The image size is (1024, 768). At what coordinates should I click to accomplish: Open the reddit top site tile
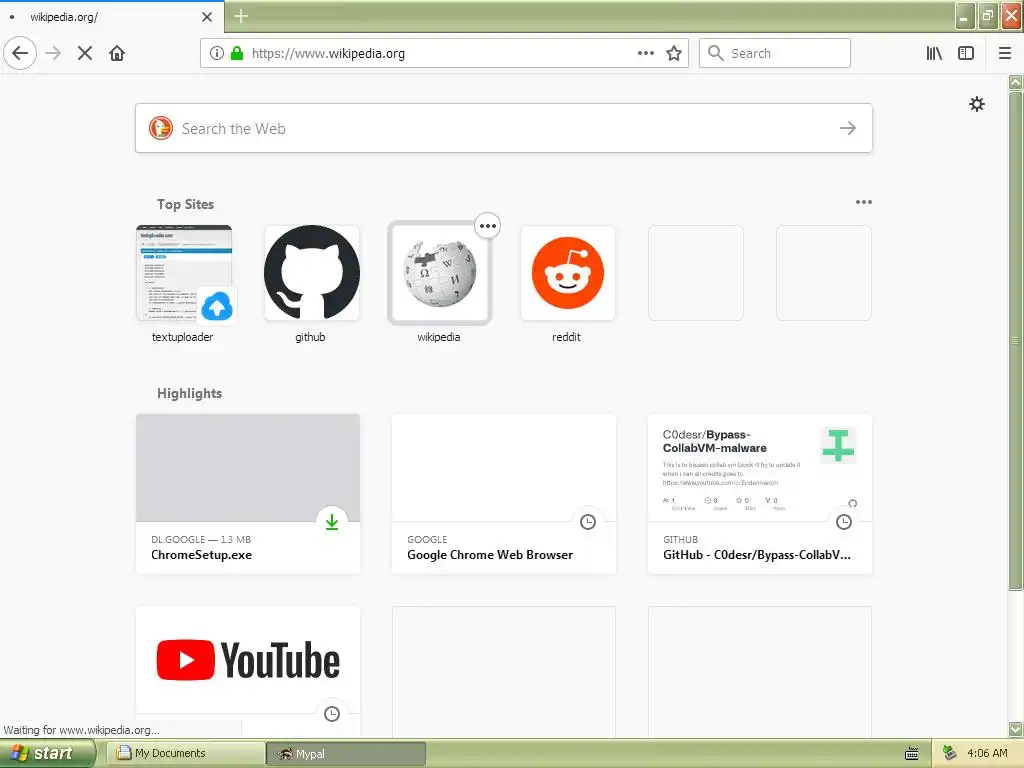[x=568, y=273]
